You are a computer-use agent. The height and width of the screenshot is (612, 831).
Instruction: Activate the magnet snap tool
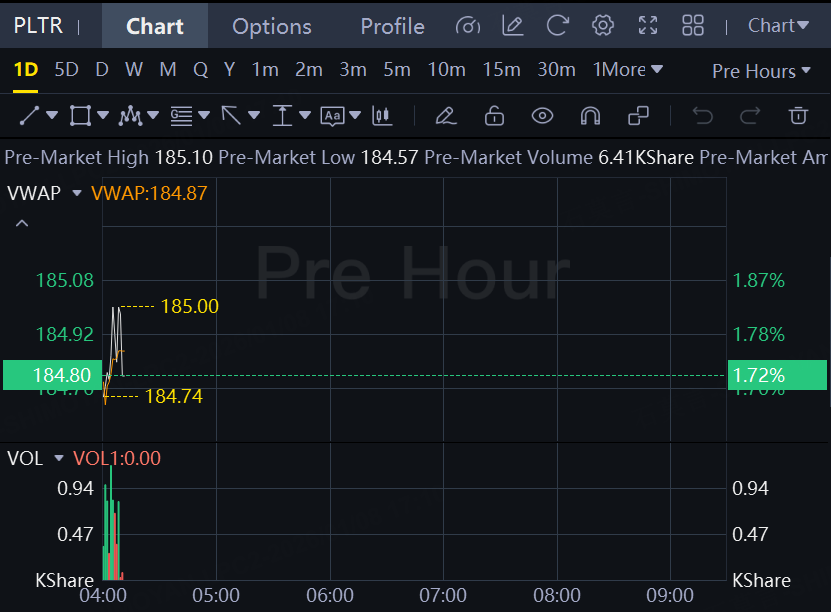[590, 116]
